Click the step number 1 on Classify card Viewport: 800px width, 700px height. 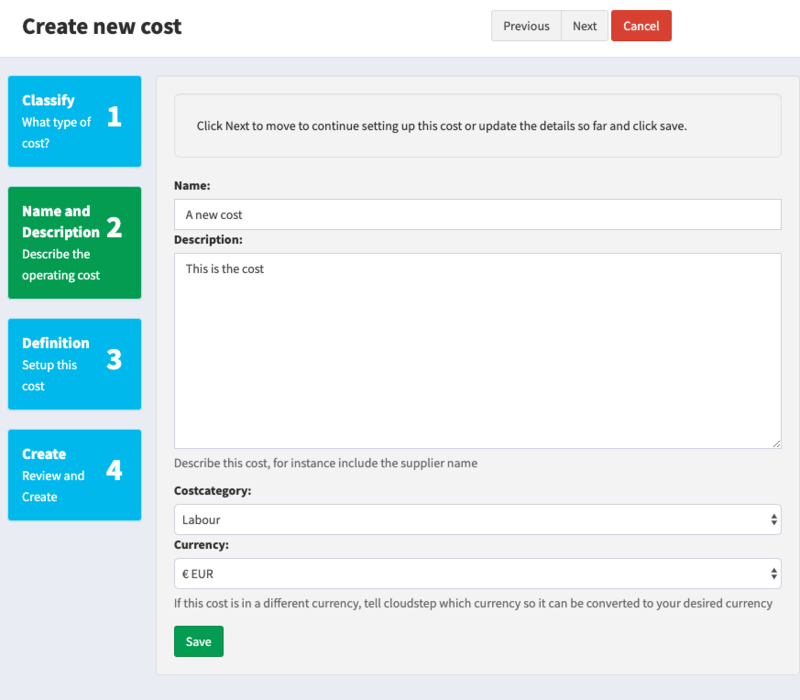[114, 116]
